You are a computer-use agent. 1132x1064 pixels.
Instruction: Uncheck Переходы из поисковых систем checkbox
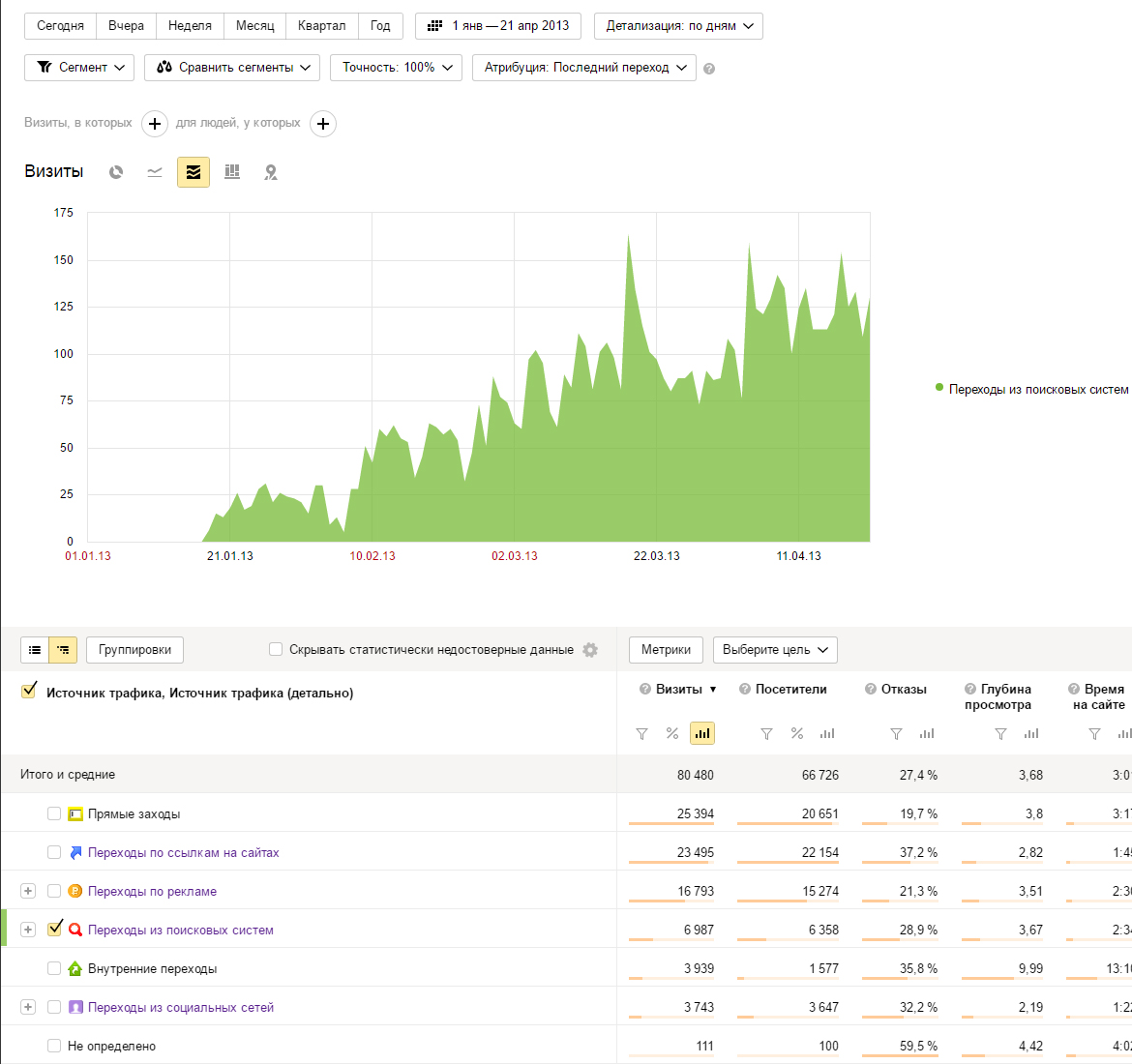point(54,929)
